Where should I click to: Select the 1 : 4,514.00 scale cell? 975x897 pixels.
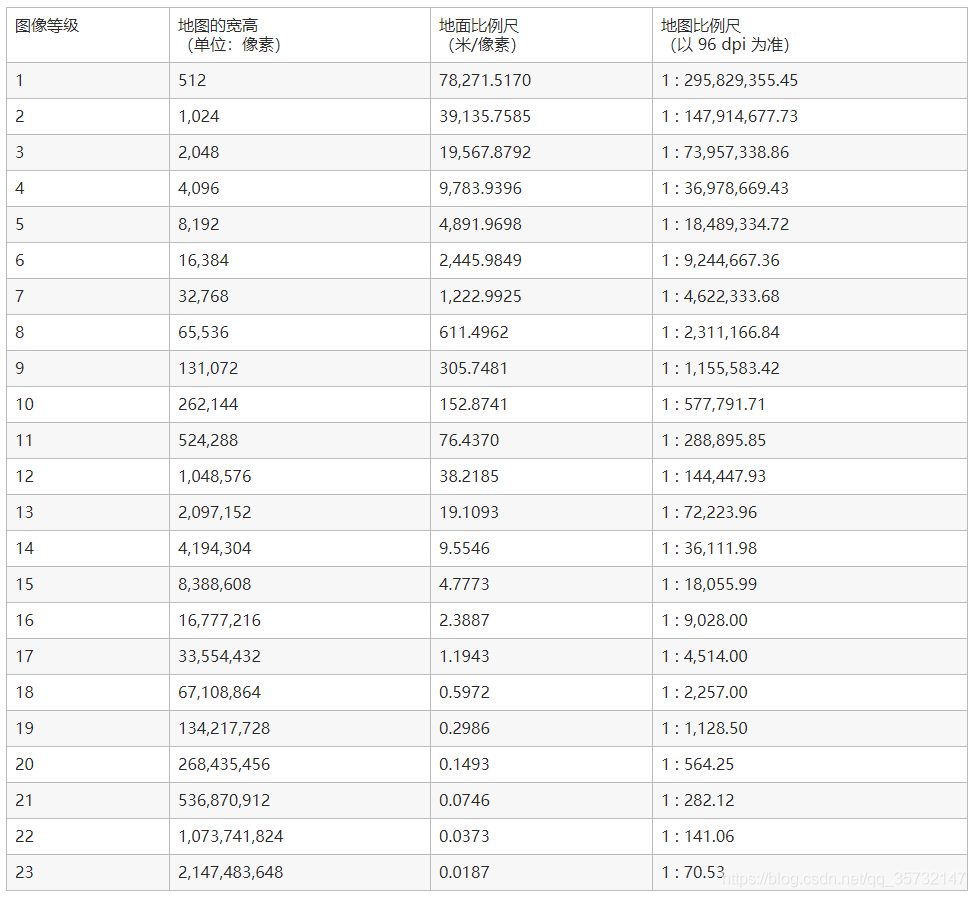[x=704, y=656]
